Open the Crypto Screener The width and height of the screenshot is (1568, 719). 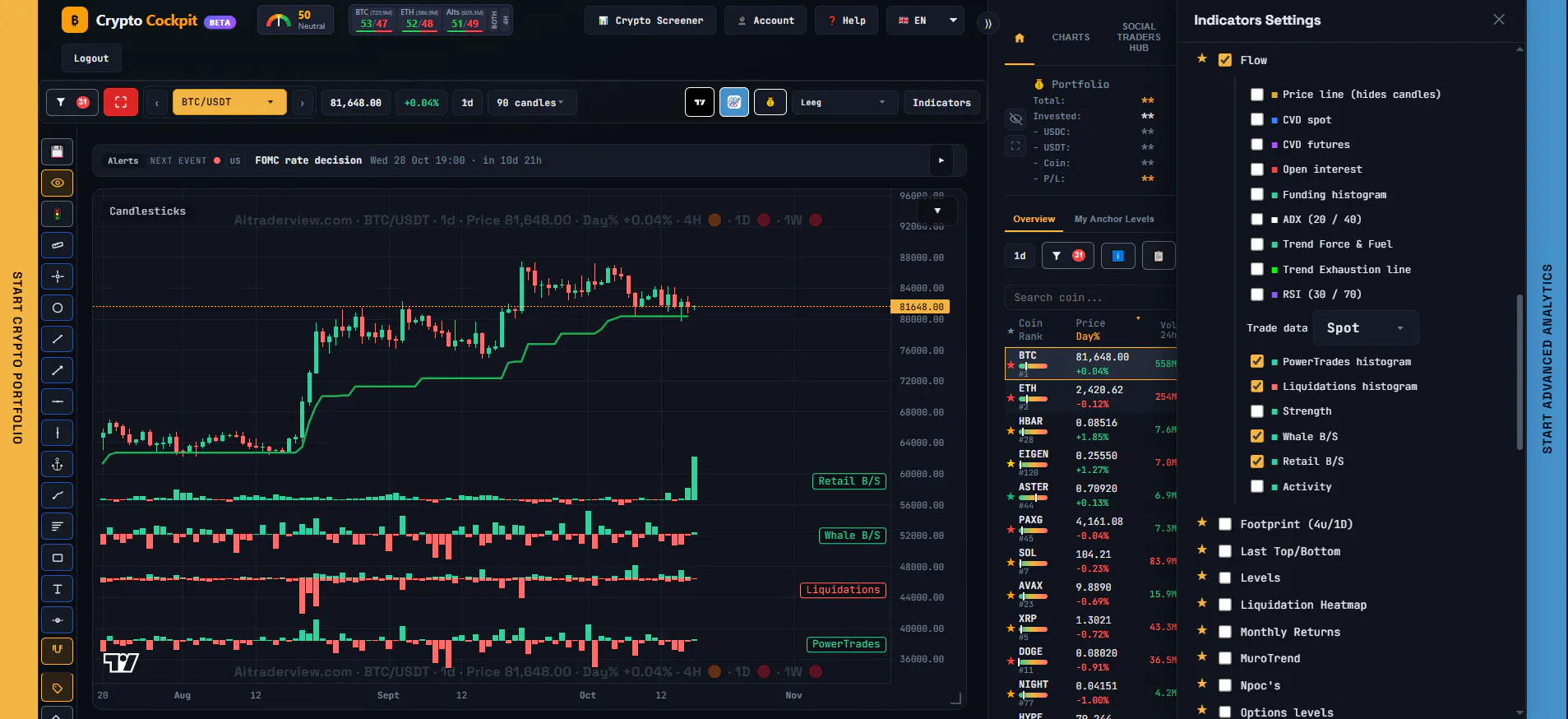point(650,21)
